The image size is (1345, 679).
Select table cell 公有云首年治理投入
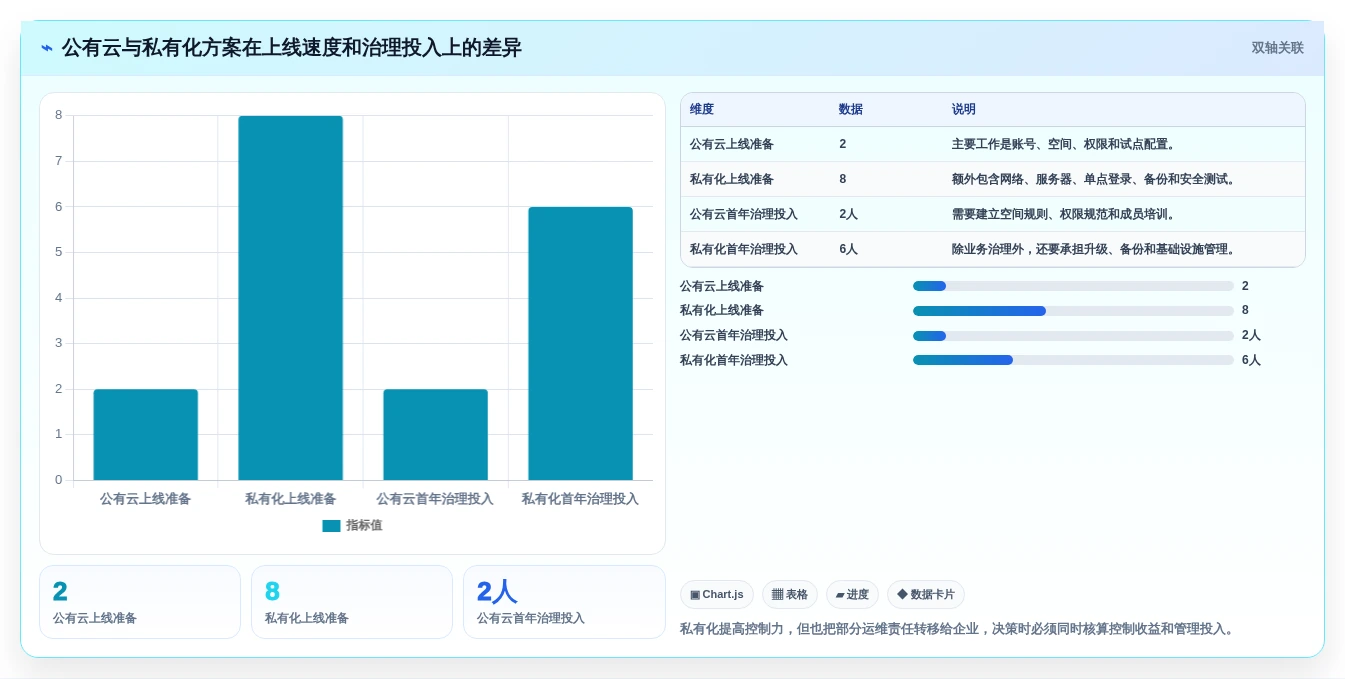743,215
